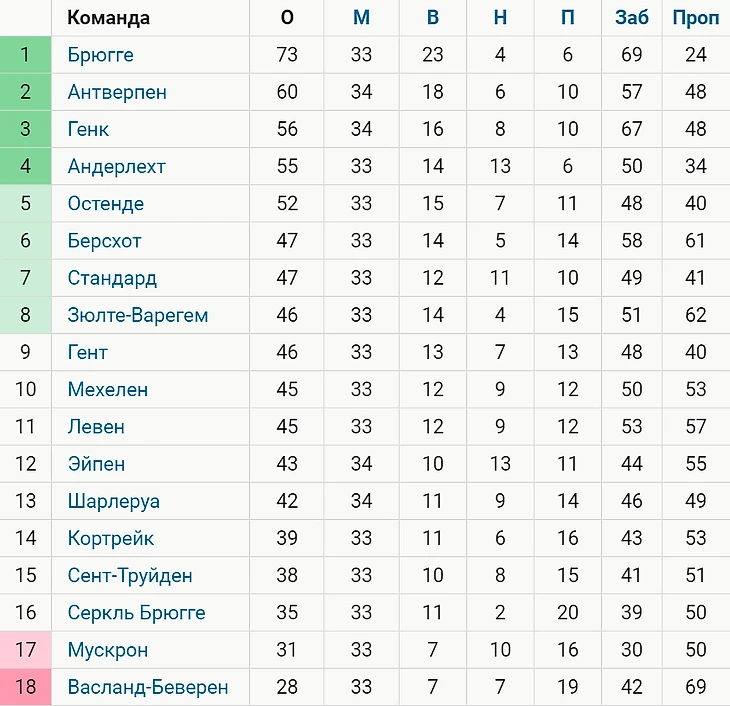Select the Андерлехт team link
The height and width of the screenshot is (706, 730).
(116, 166)
